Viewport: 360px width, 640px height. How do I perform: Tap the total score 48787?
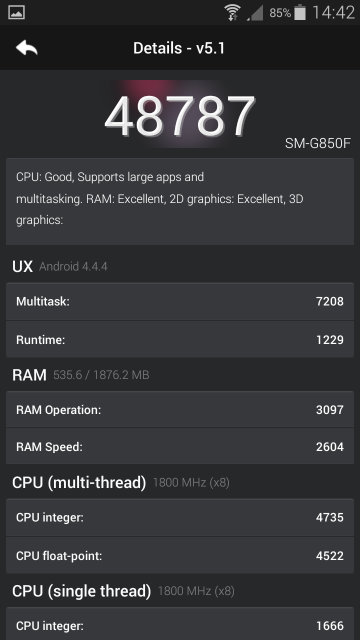click(x=180, y=117)
